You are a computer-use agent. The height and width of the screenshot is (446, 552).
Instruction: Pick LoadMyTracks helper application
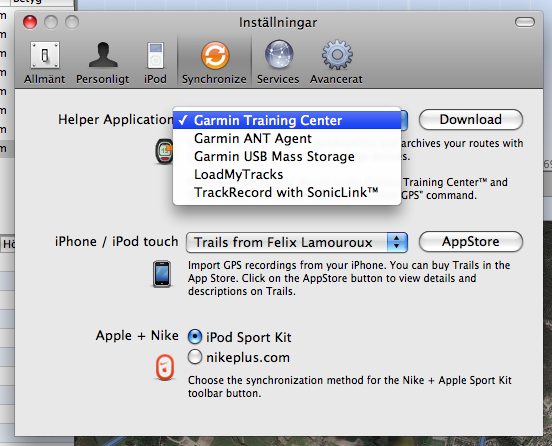point(287,174)
